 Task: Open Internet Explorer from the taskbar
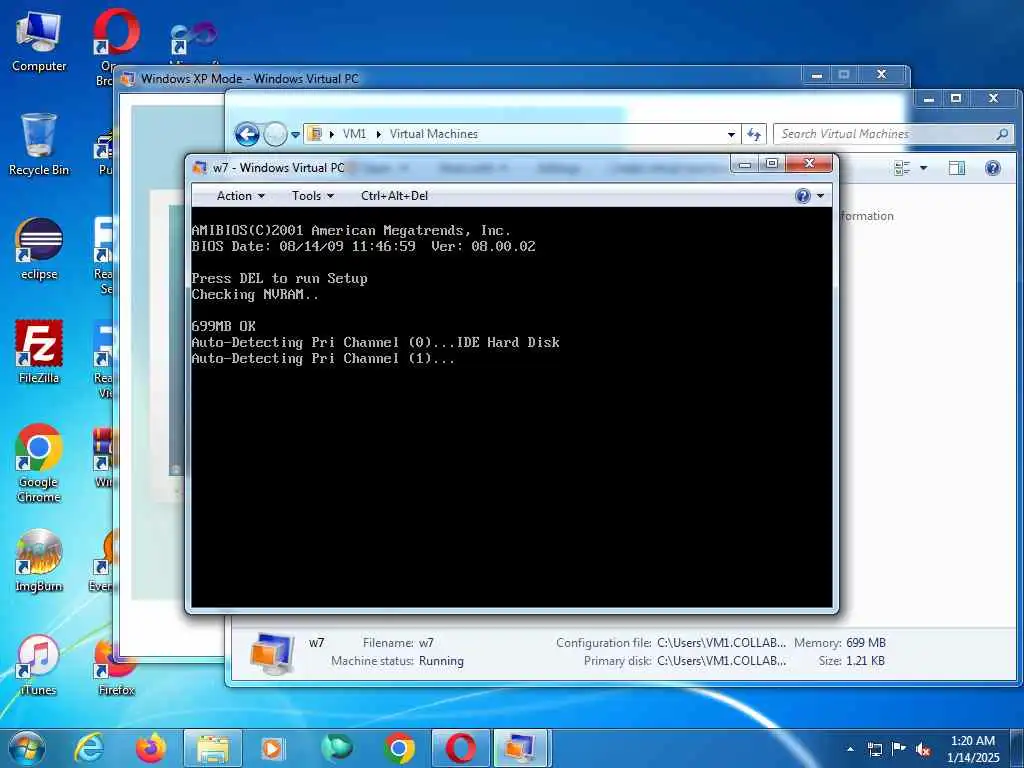(89, 748)
